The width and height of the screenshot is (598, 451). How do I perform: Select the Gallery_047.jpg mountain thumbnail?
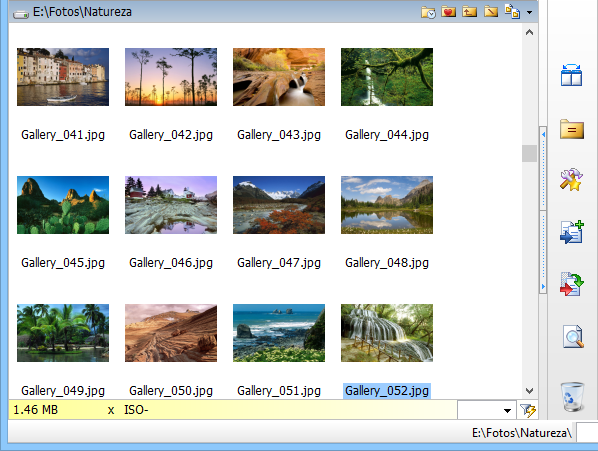(x=279, y=205)
